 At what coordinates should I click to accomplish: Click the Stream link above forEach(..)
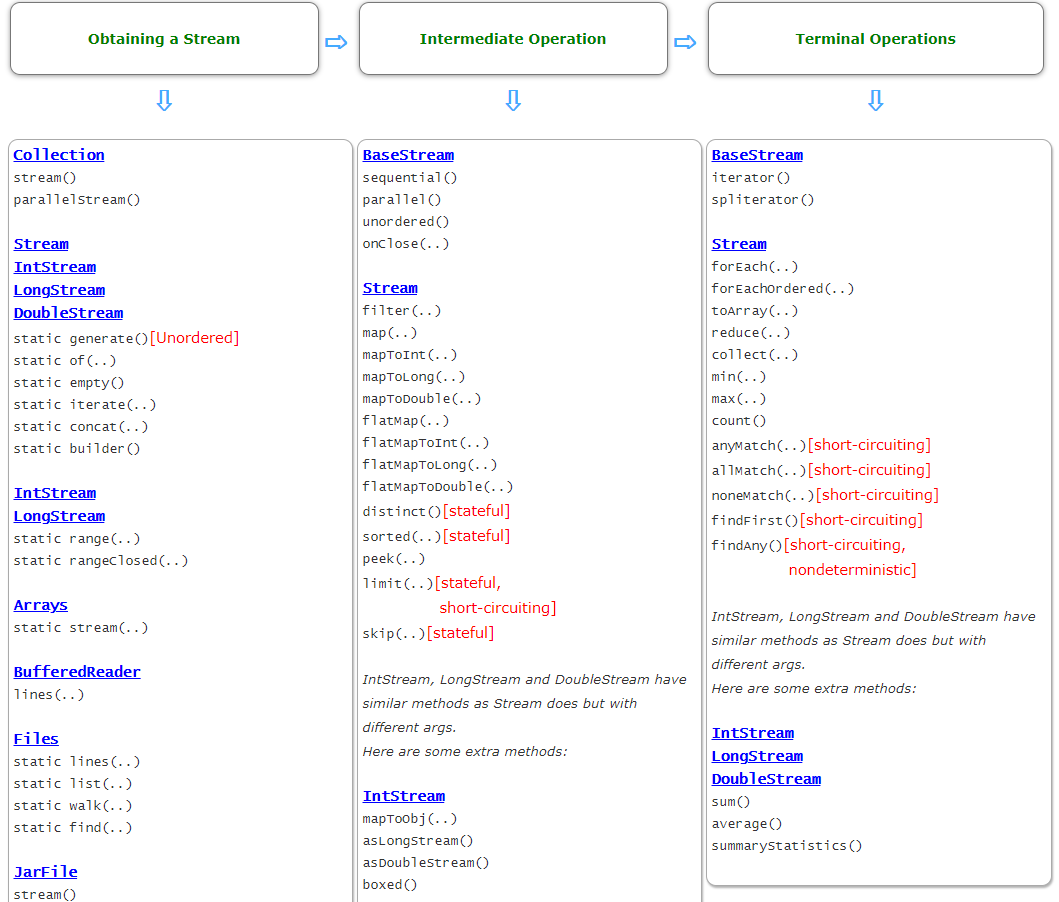pos(739,244)
